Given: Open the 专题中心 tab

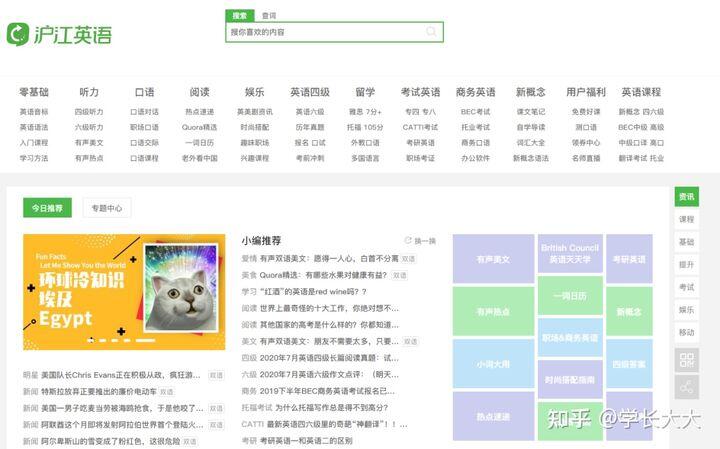Looking at the screenshot, I should 107,208.
